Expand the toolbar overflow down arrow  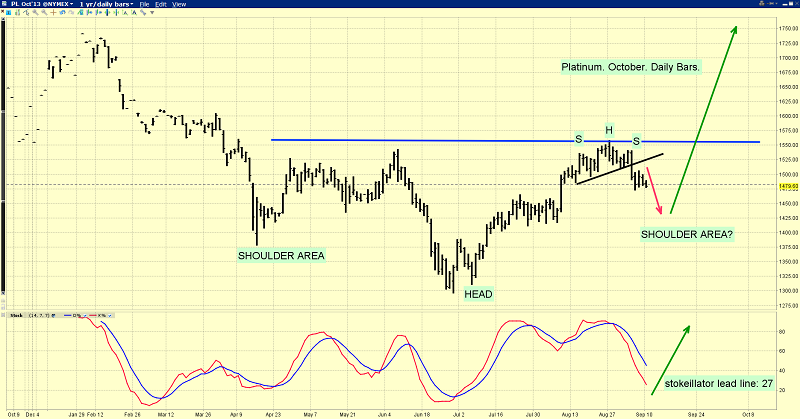tap(152, 12)
